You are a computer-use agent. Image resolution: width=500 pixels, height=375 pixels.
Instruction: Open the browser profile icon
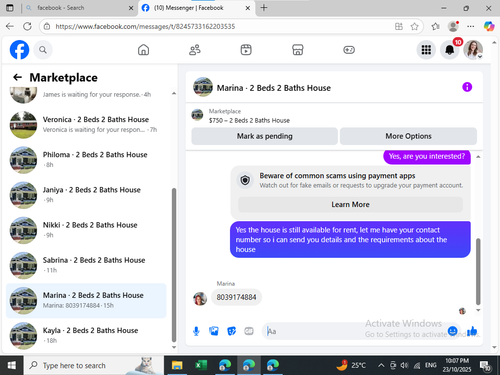tap(453, 26)
